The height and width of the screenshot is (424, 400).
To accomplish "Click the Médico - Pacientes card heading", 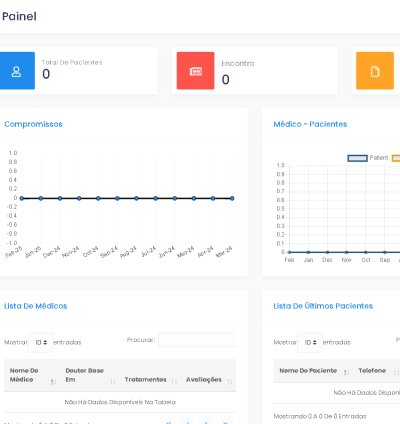I will [310, 124].
